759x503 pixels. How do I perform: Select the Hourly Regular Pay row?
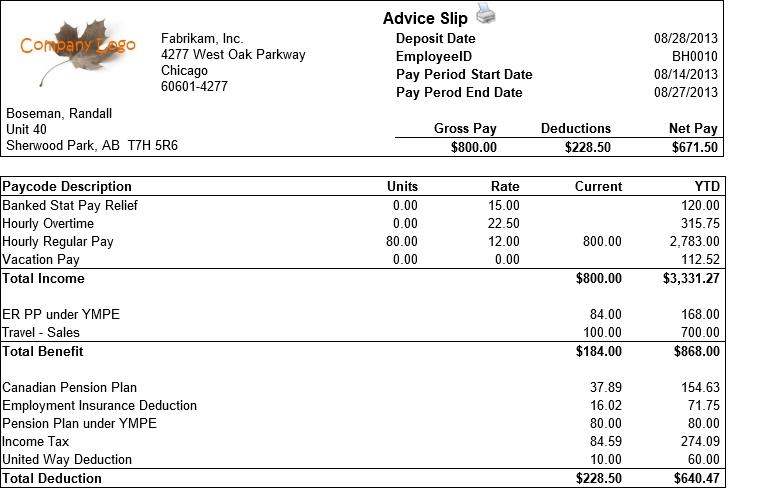click(58, 241)
